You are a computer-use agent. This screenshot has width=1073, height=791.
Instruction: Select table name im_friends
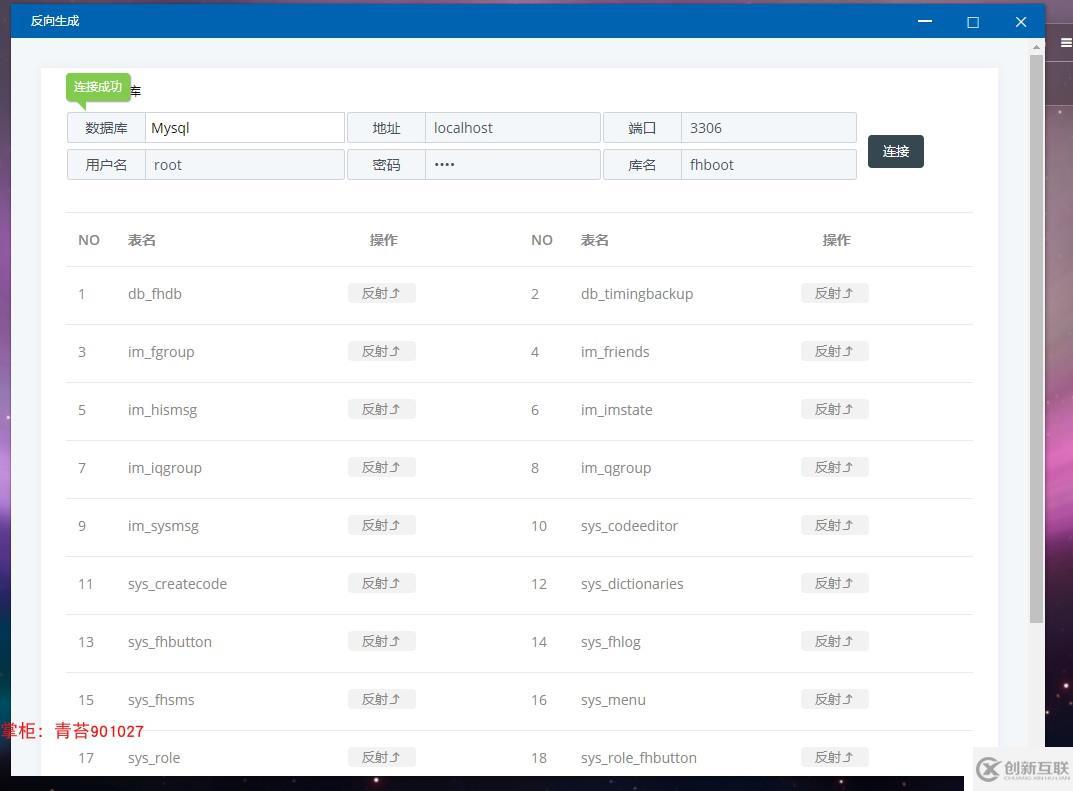(x=615, y=352)
